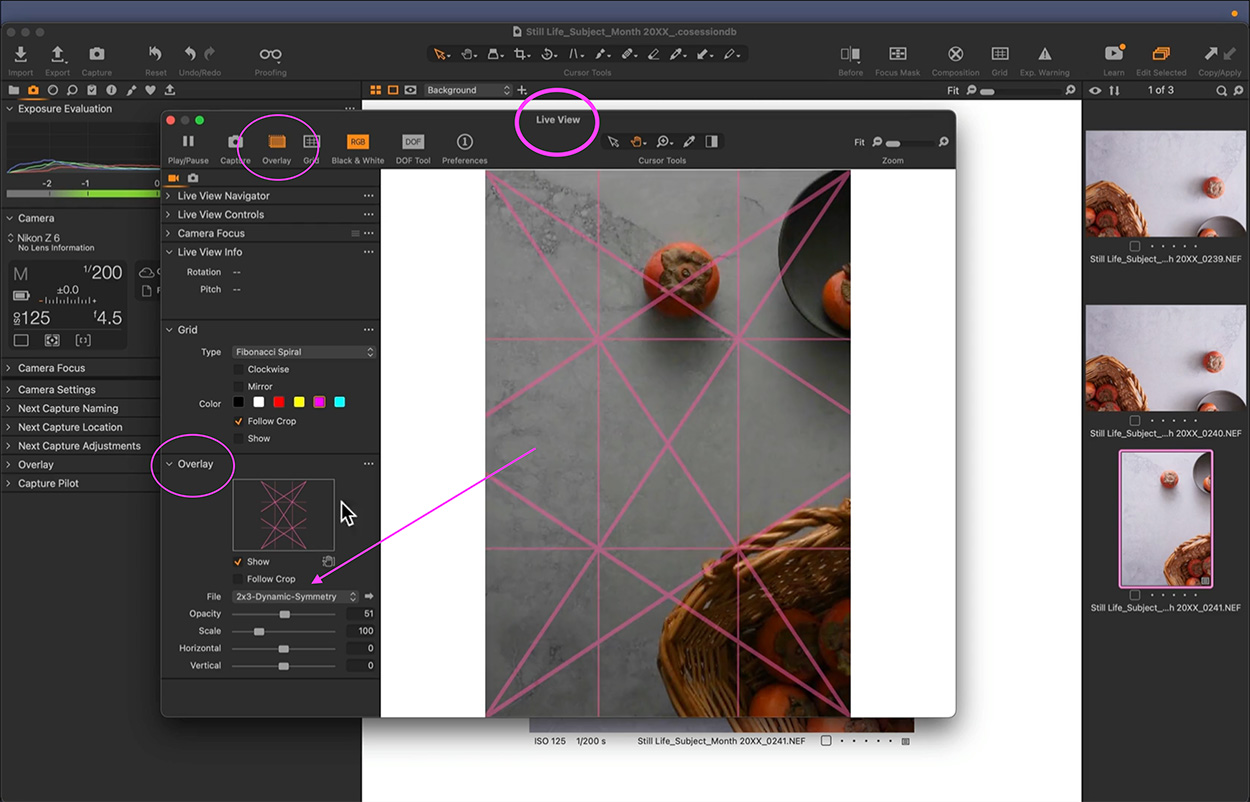Switch to the Library folder tool tab
This screenshot has width=1250, height=802.
pos(13,90)
